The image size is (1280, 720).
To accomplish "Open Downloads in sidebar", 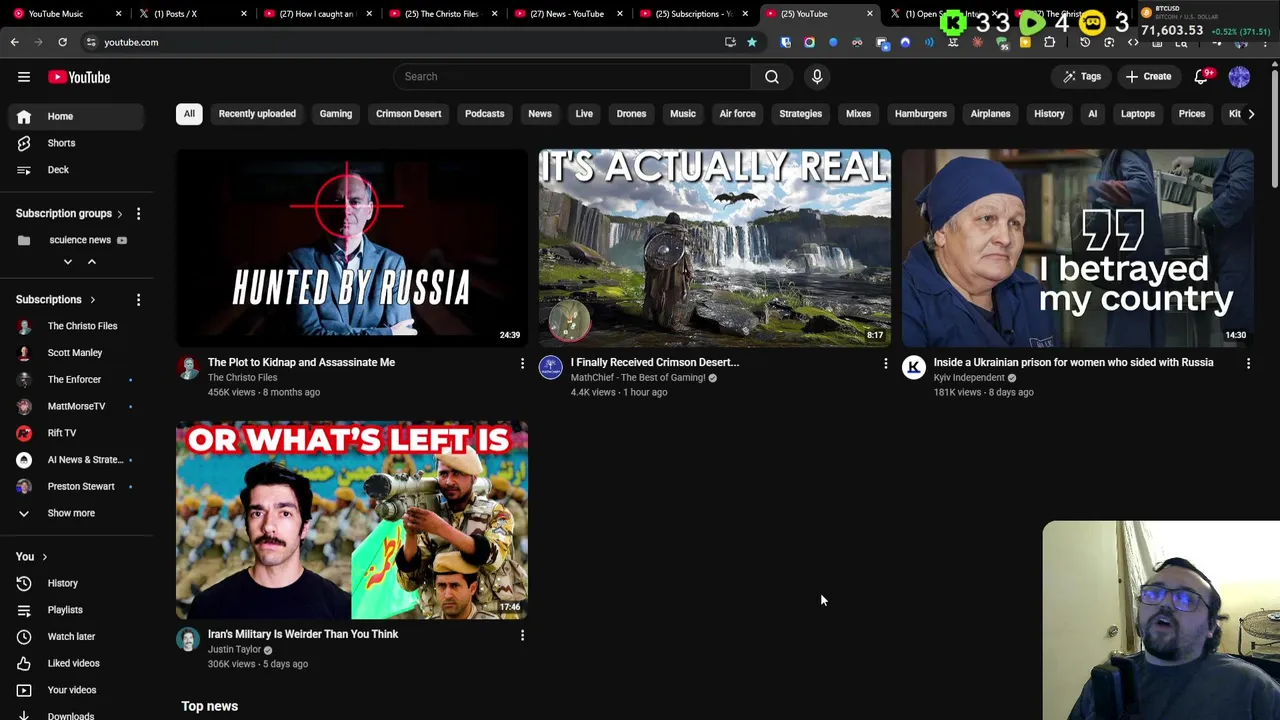I will pyautogui.click(x=77, y=715).
